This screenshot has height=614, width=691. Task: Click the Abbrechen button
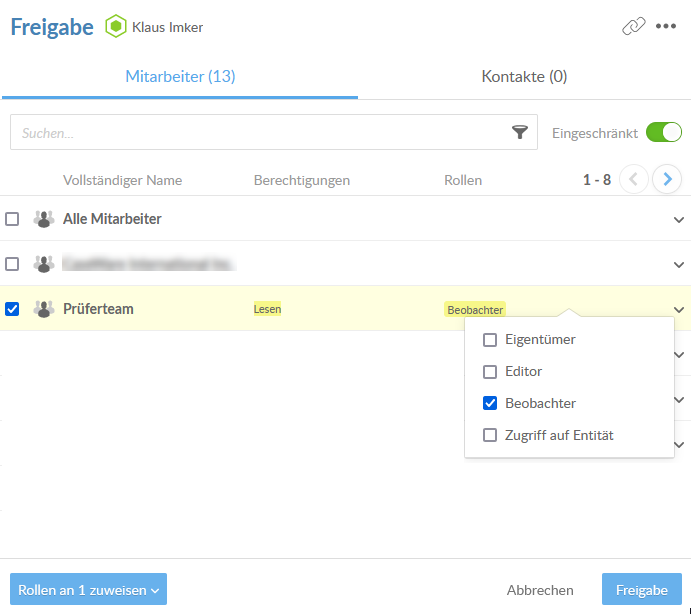(540, 590)
